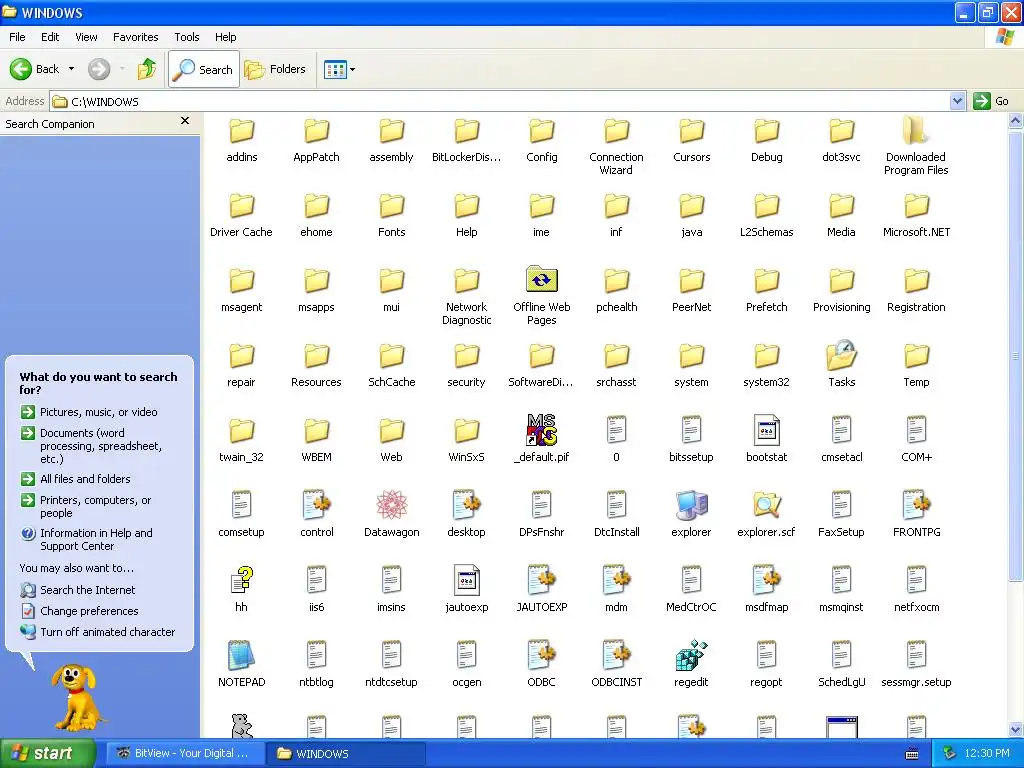Select the Offline Web Pages folder
The width and height of the screenshot is (1024, 768).
click(x=541, y=280)
